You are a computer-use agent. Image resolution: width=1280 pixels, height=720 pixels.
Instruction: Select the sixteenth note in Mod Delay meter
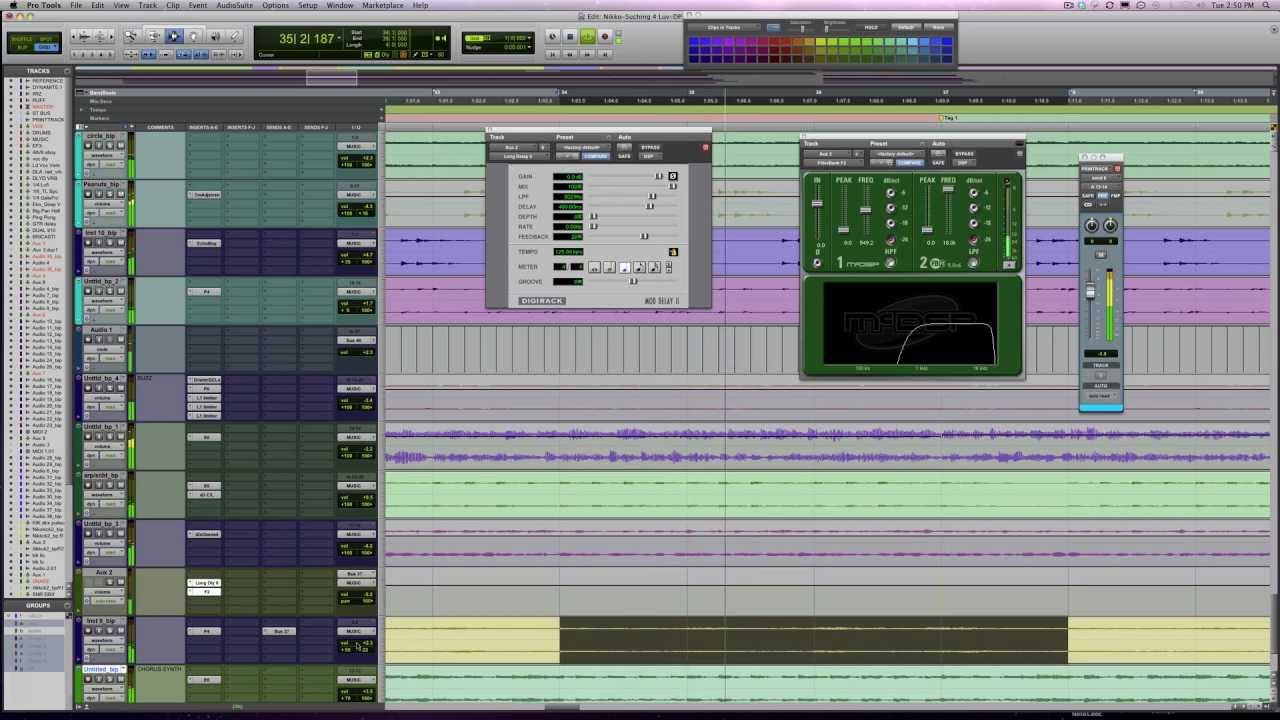click(x=654, y=268)
